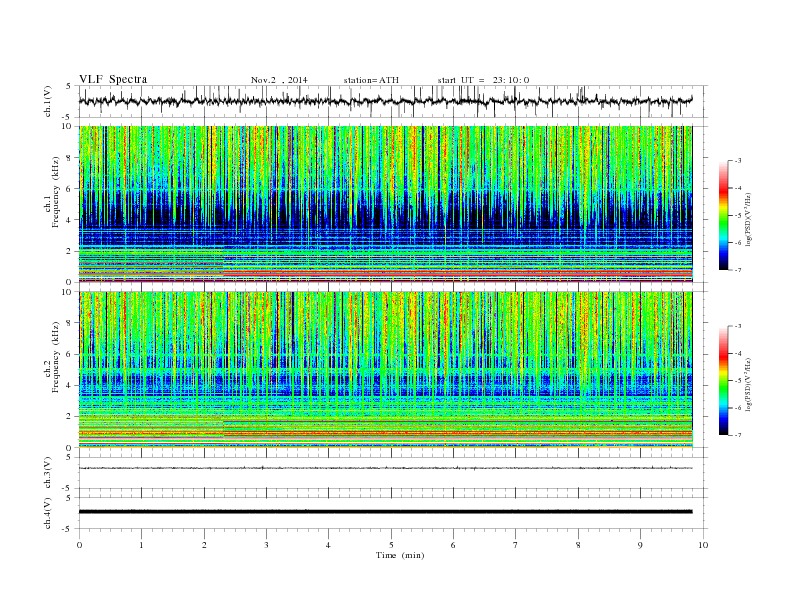Click the 0 tick on time axis
Viewport: 792px width, 612px height.
(79, 545)
